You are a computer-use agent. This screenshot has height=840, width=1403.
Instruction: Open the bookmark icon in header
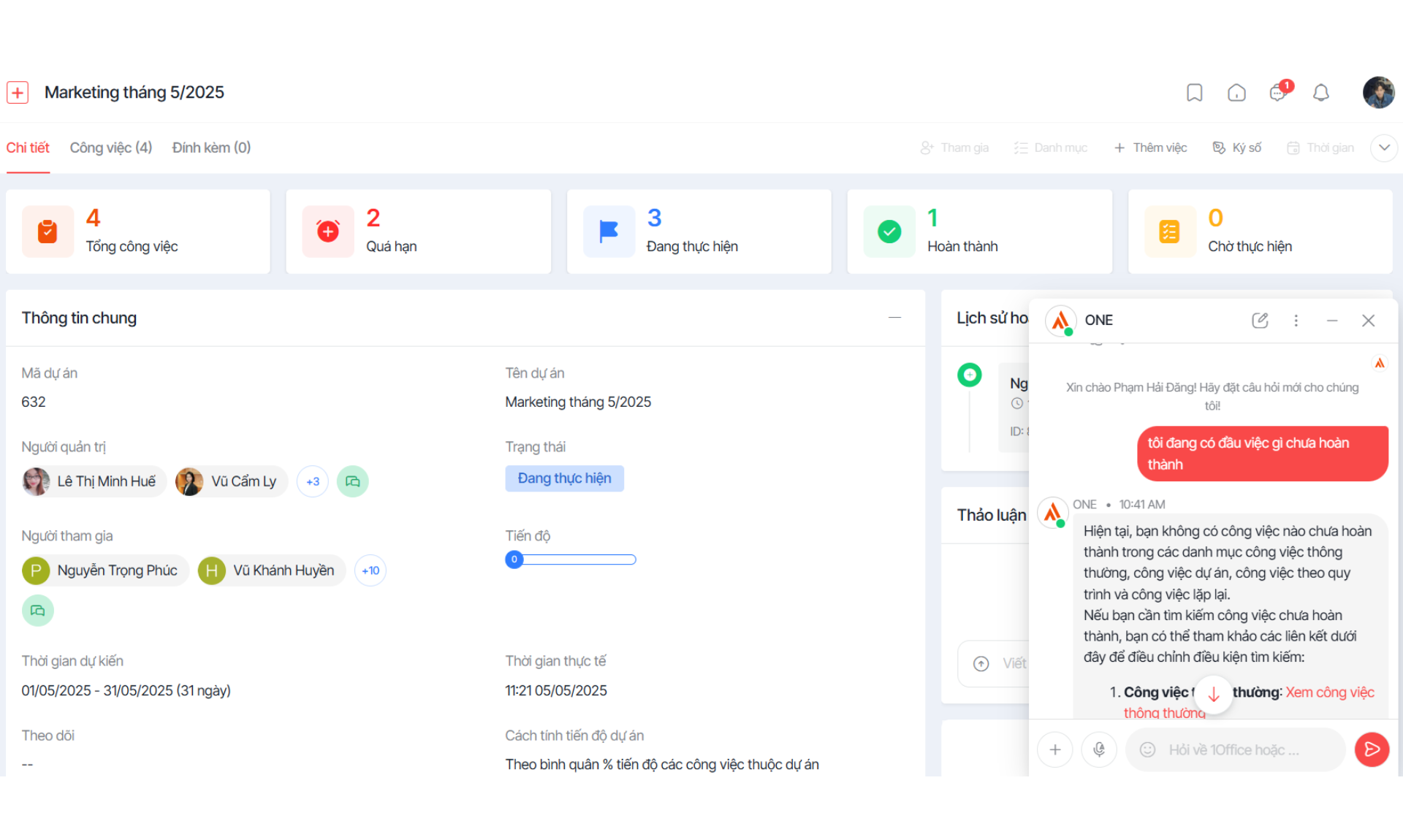point(1195,93)
